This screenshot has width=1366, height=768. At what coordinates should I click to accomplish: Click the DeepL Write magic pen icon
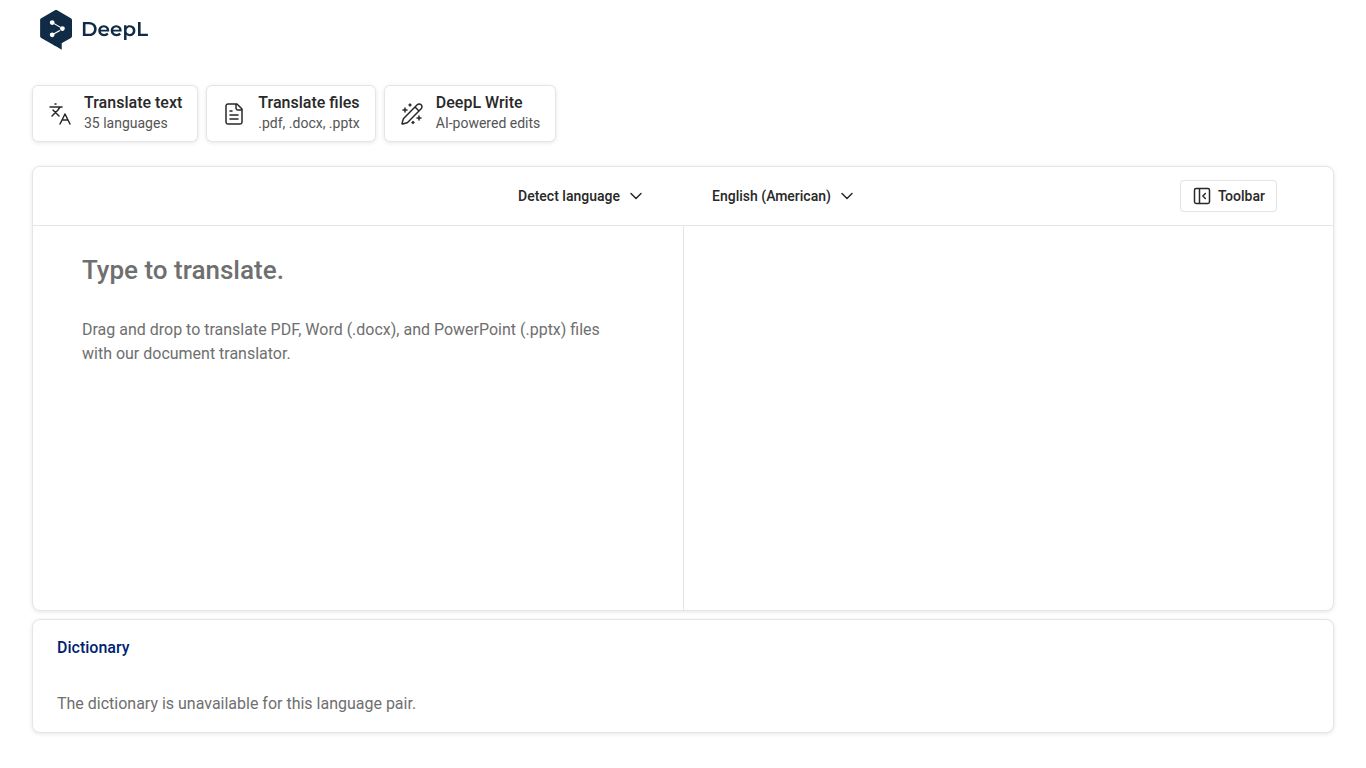click(x=411, y=114)
